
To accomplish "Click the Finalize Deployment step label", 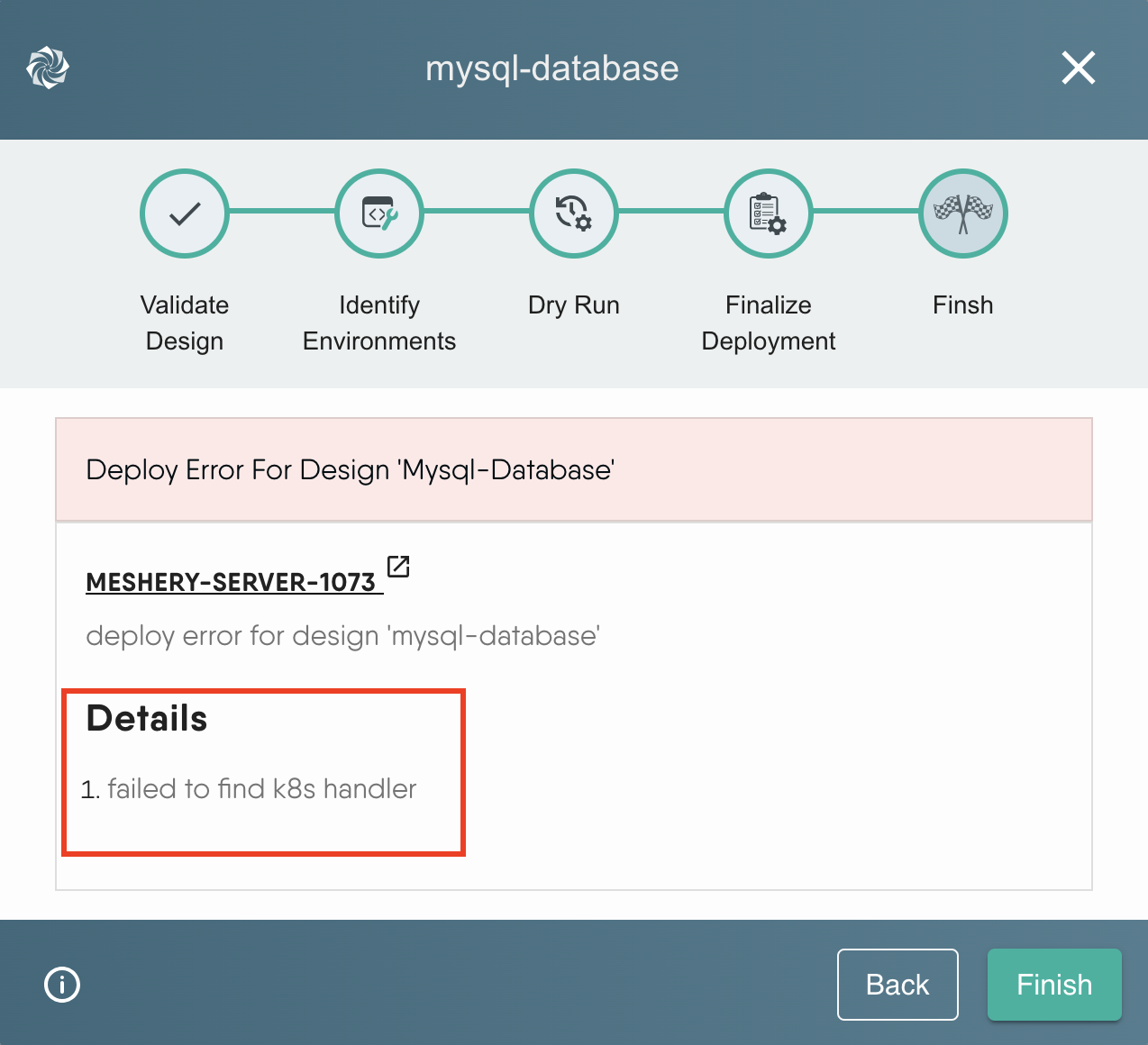I will pyautogui.click(x=769, y=323).
